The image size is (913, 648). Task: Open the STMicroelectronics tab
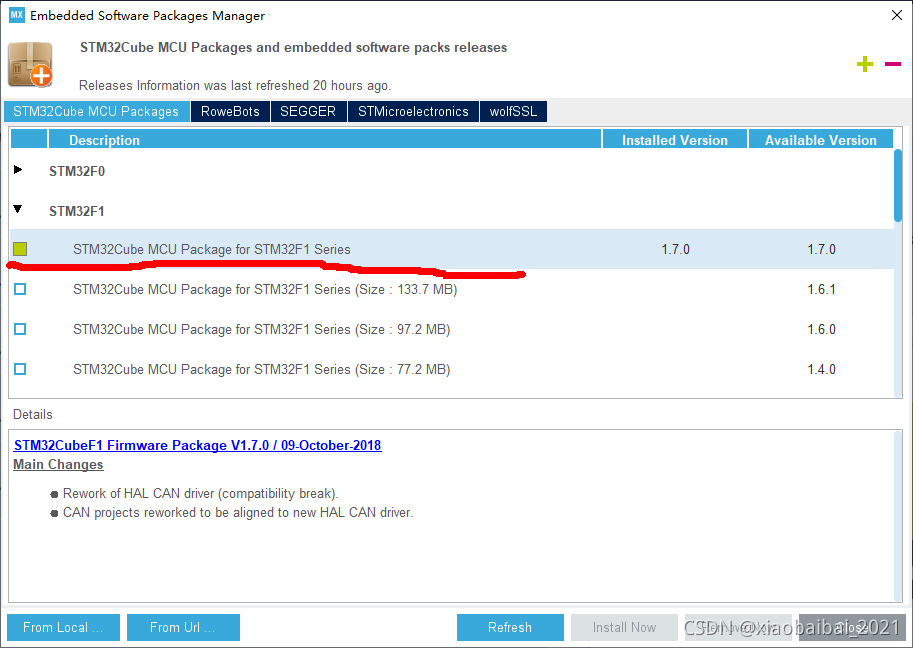tap(413, 111)
